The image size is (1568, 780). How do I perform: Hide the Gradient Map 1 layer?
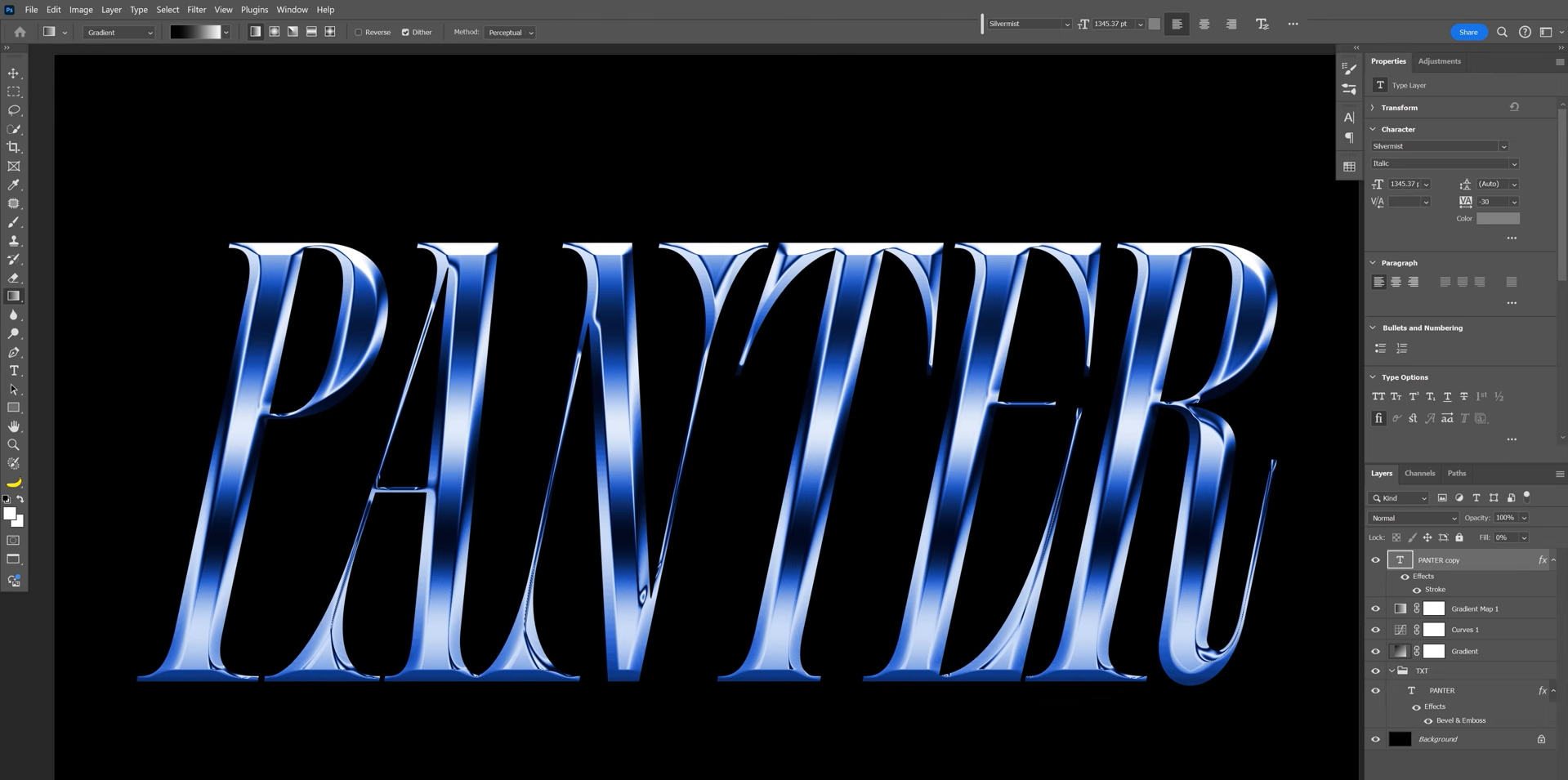pyautogui.click(x=1376, y=609)
